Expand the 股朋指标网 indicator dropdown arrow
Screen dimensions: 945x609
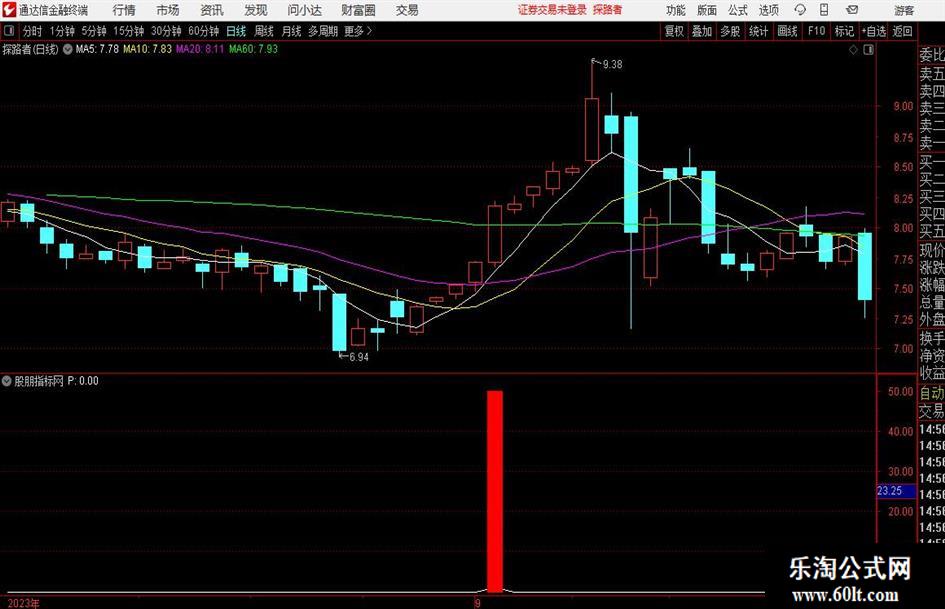click(6, 381)
